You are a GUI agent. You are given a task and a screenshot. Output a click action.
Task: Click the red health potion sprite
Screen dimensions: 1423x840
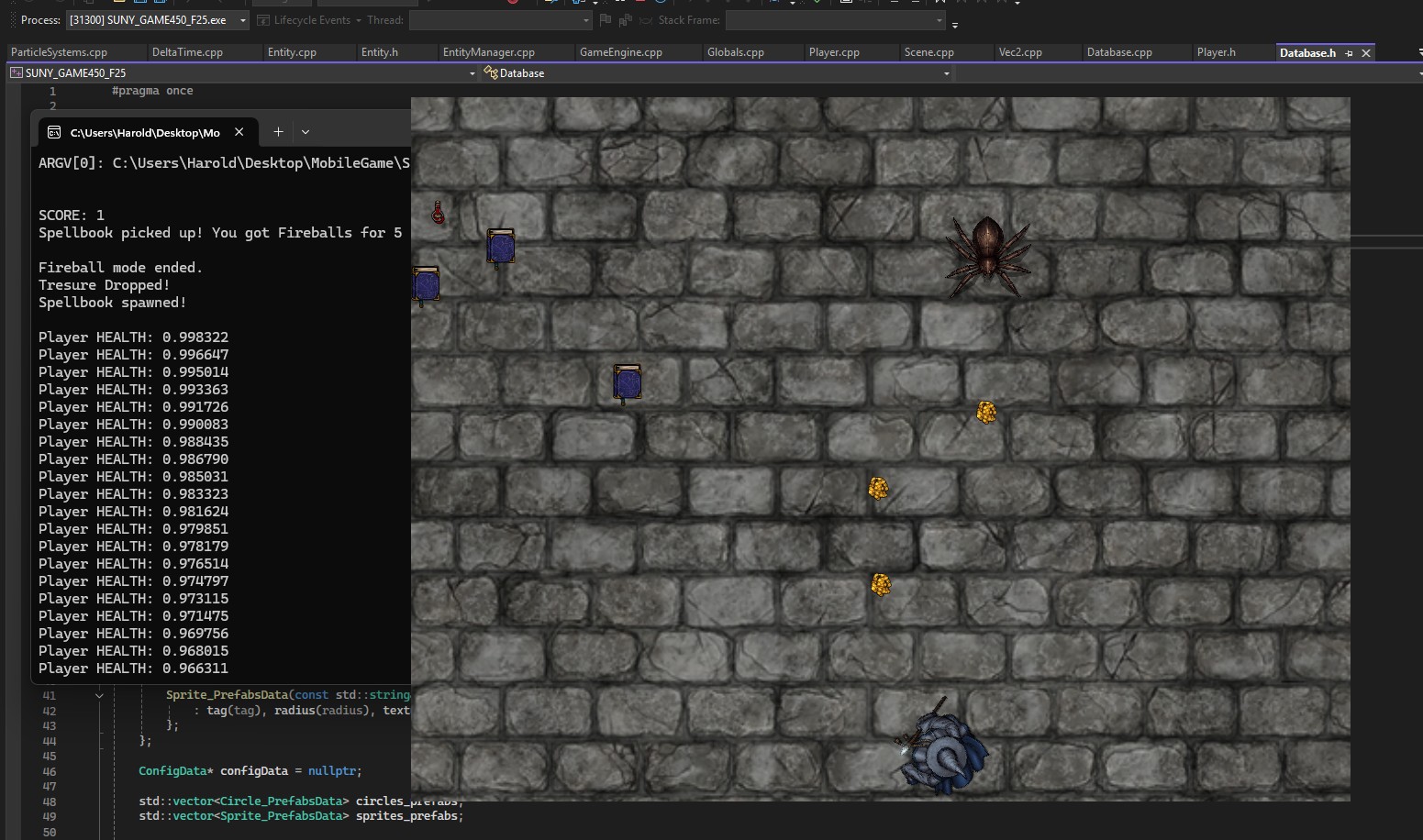[438, 213]
